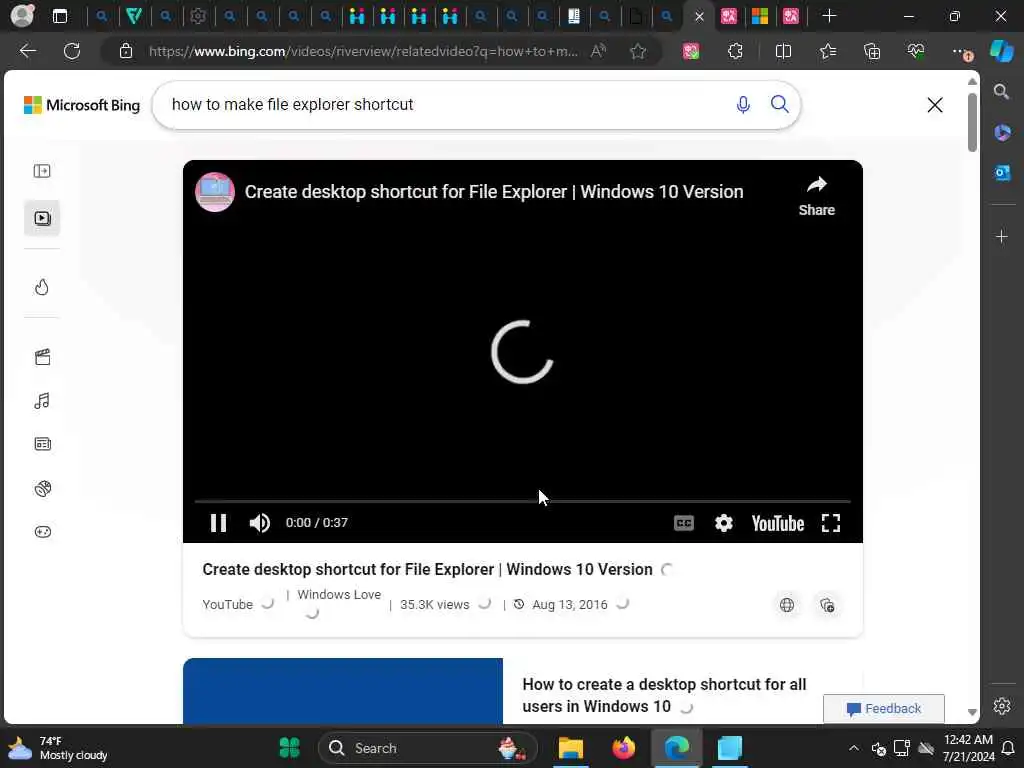Search by voice using microphone icon
The image size is (1024, 768).
point(743,104)
